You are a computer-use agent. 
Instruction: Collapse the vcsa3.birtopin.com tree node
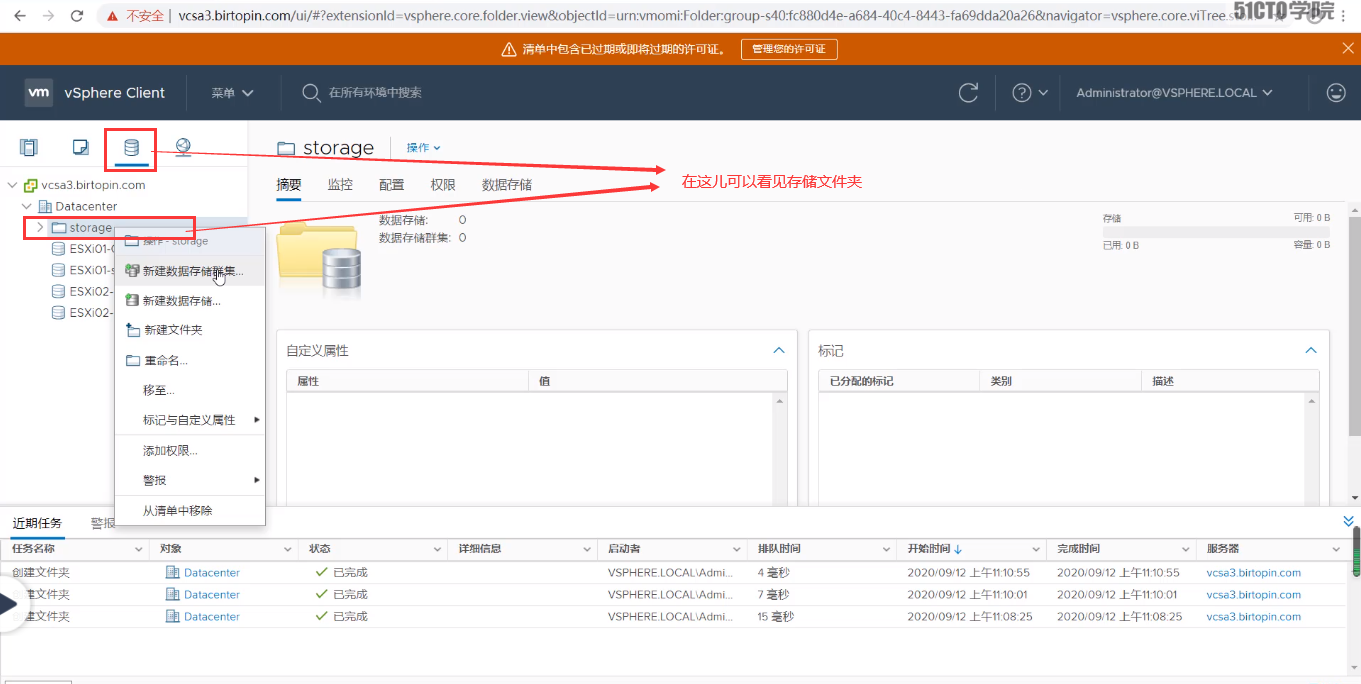(x=12, y=185)
